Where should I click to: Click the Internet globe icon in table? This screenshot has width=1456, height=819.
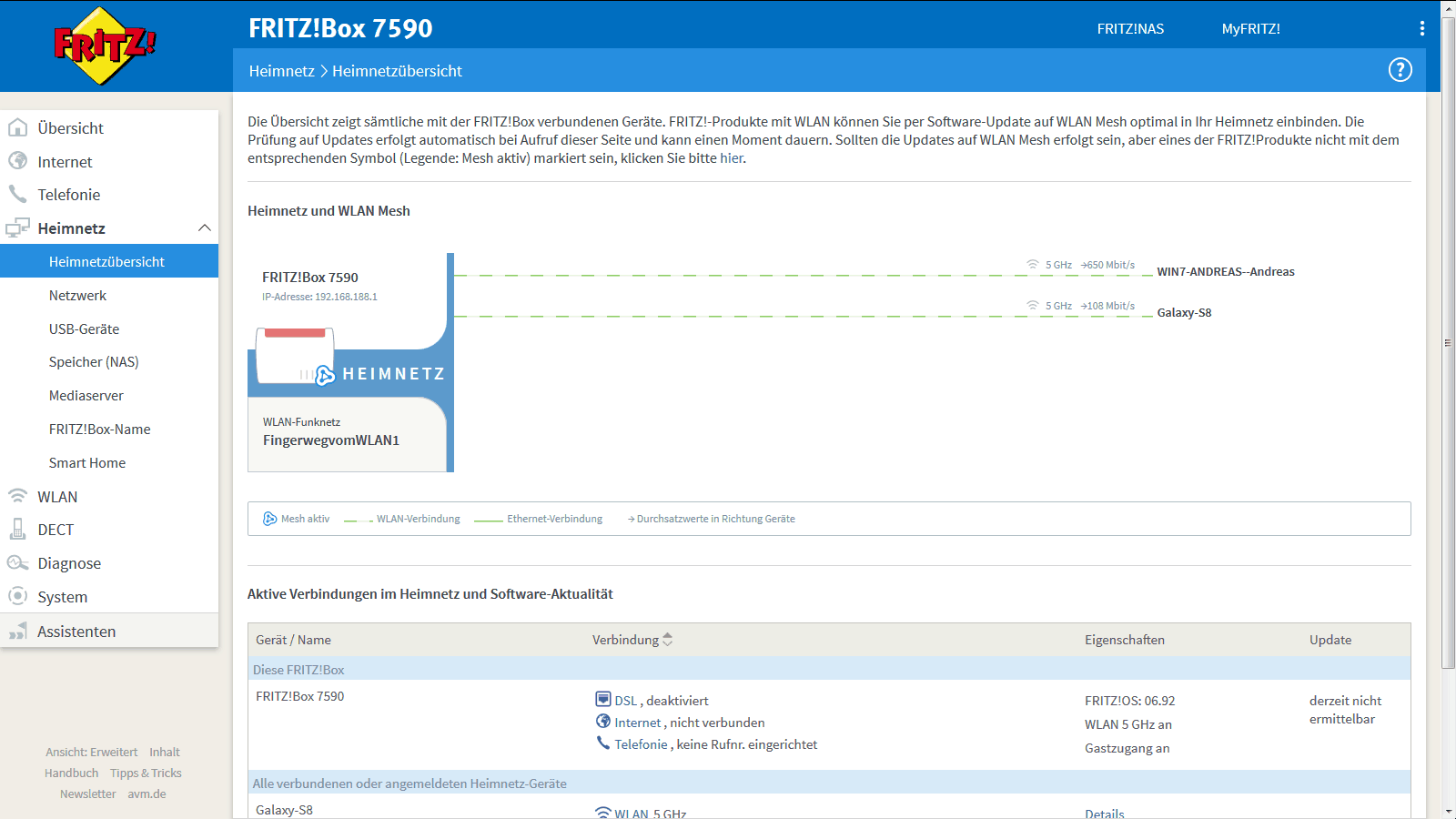[603, 721]
